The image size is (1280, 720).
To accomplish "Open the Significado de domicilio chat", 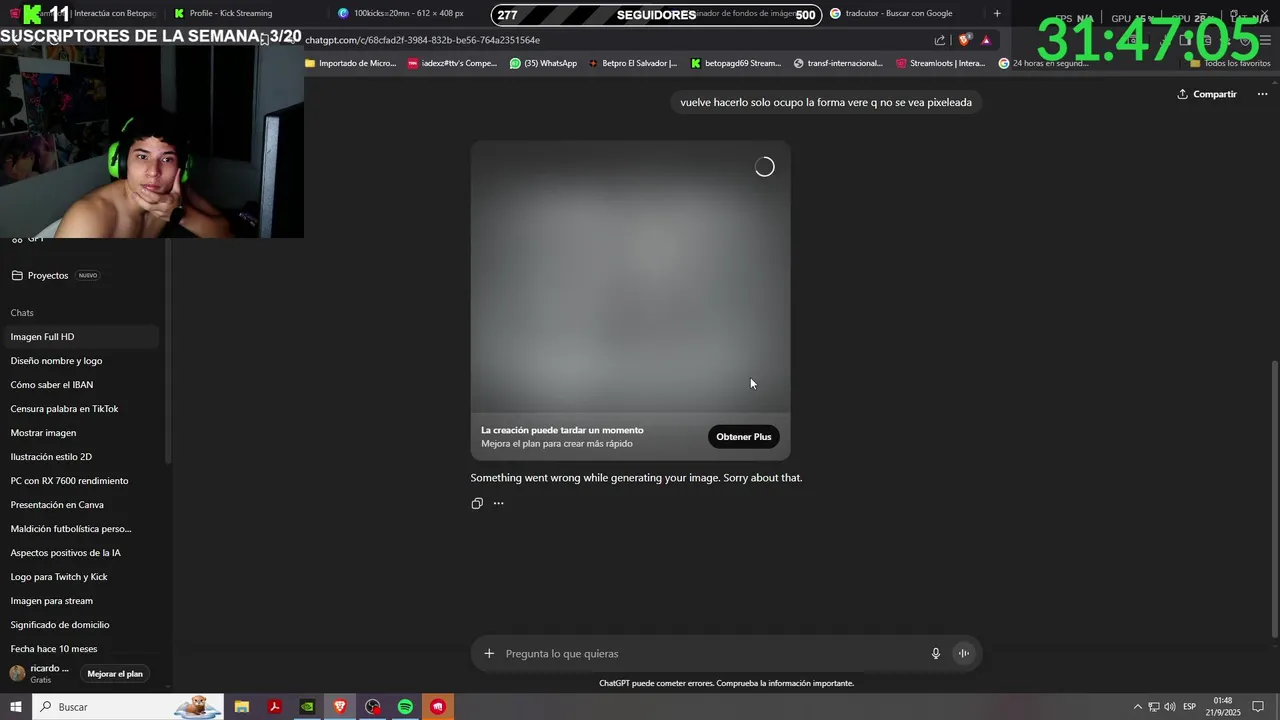I will [81, 625].
